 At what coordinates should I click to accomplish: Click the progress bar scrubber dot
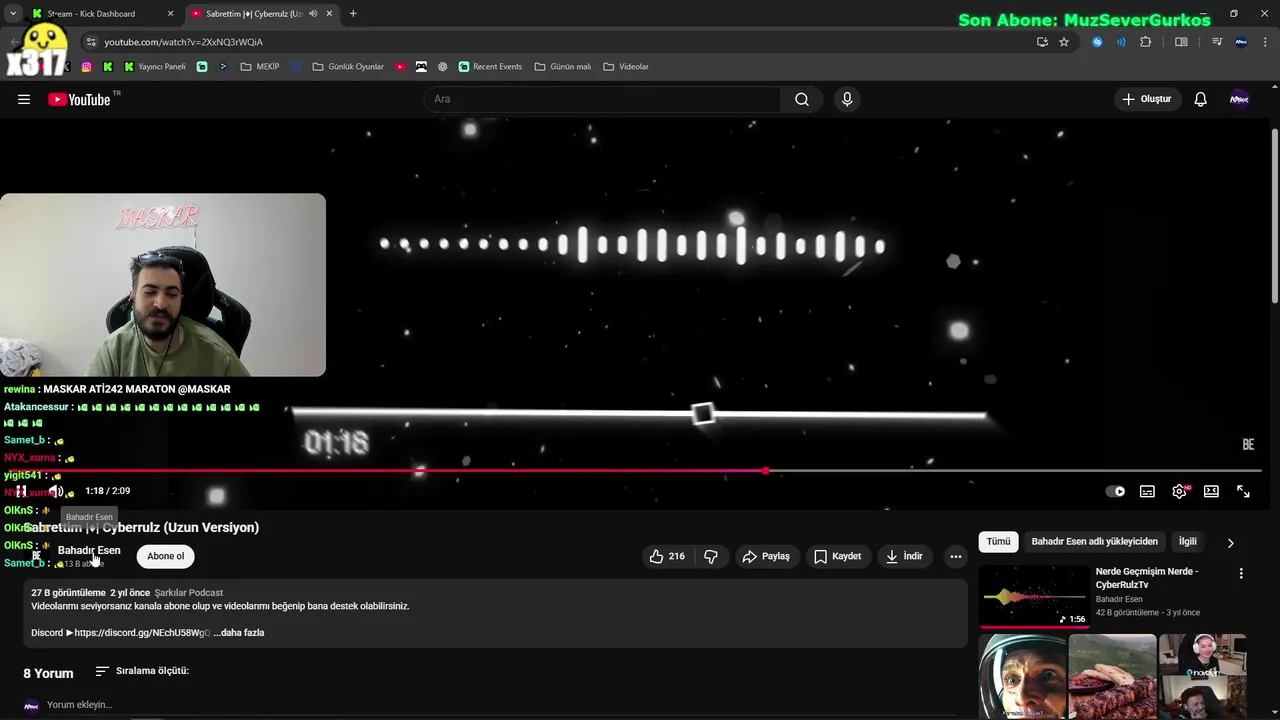click(765, 471)
